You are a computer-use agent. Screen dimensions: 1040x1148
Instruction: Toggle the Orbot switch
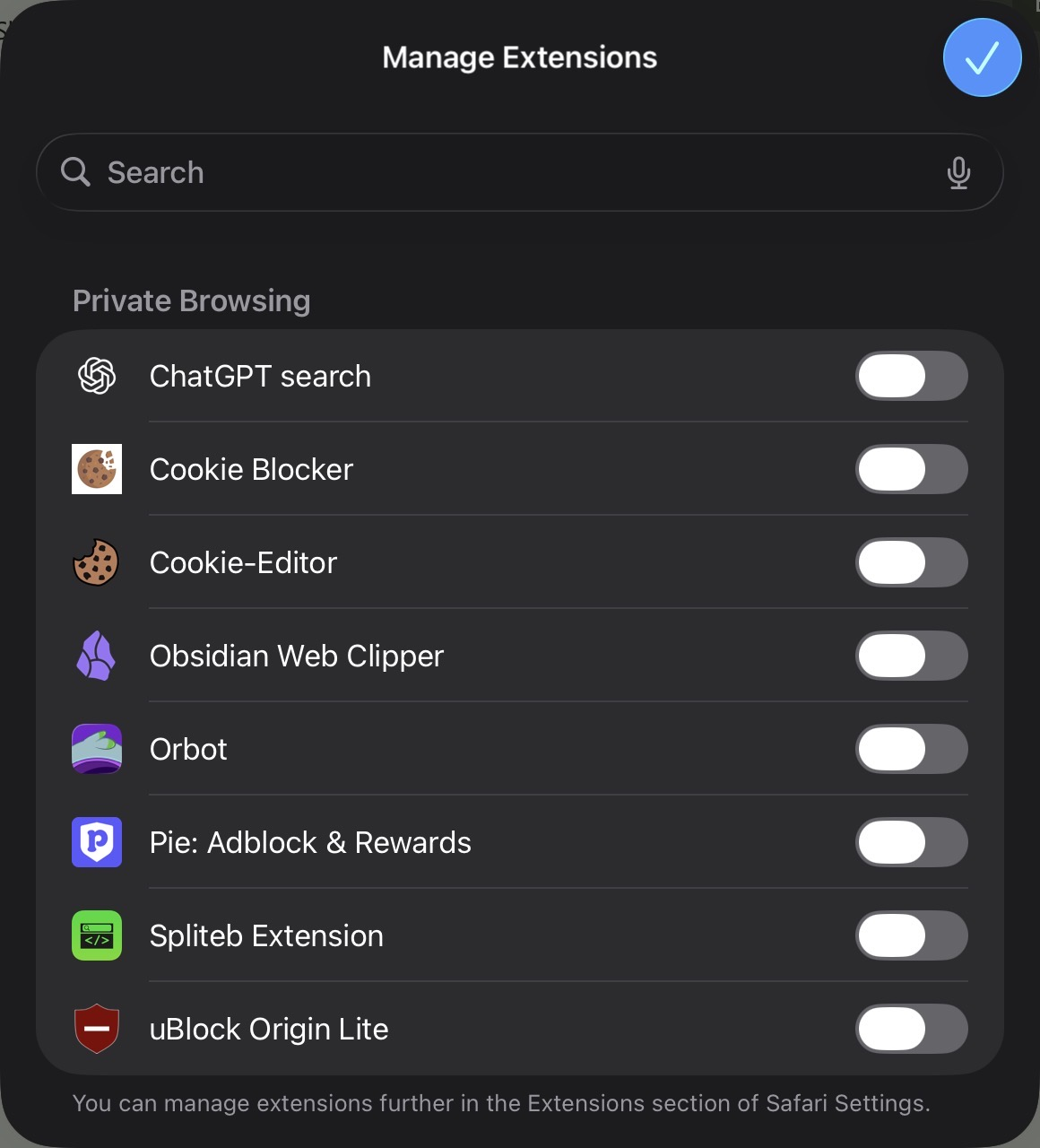pyautogui.click(x=911, y=749)
